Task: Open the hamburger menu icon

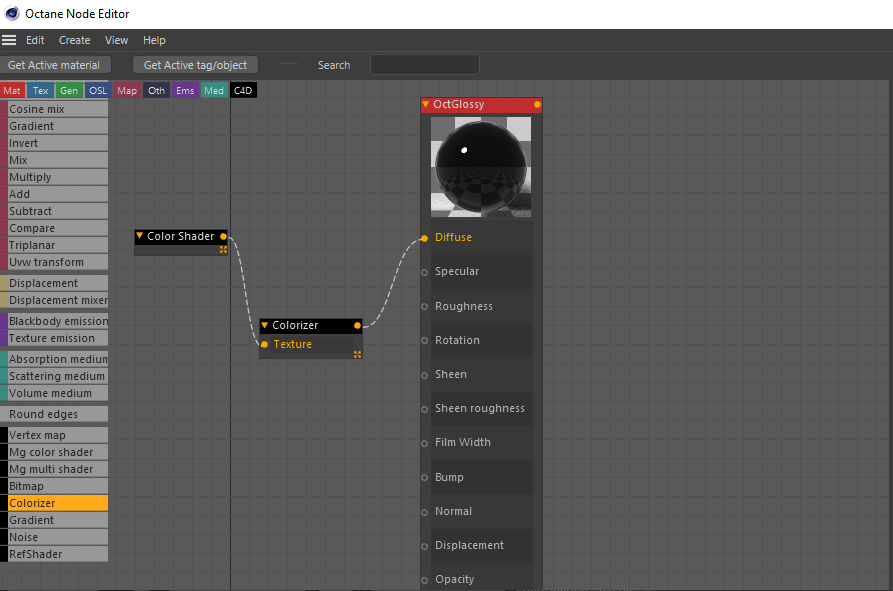Action: [x=9, y=40]
